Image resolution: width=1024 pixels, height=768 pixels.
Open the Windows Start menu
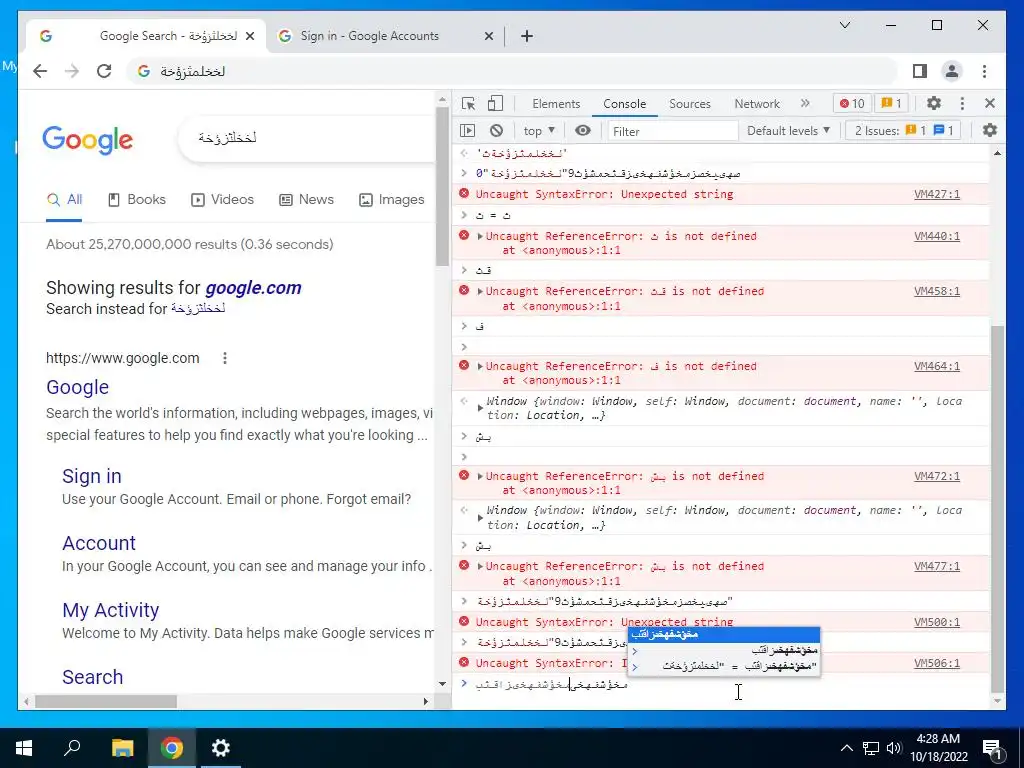24,748
